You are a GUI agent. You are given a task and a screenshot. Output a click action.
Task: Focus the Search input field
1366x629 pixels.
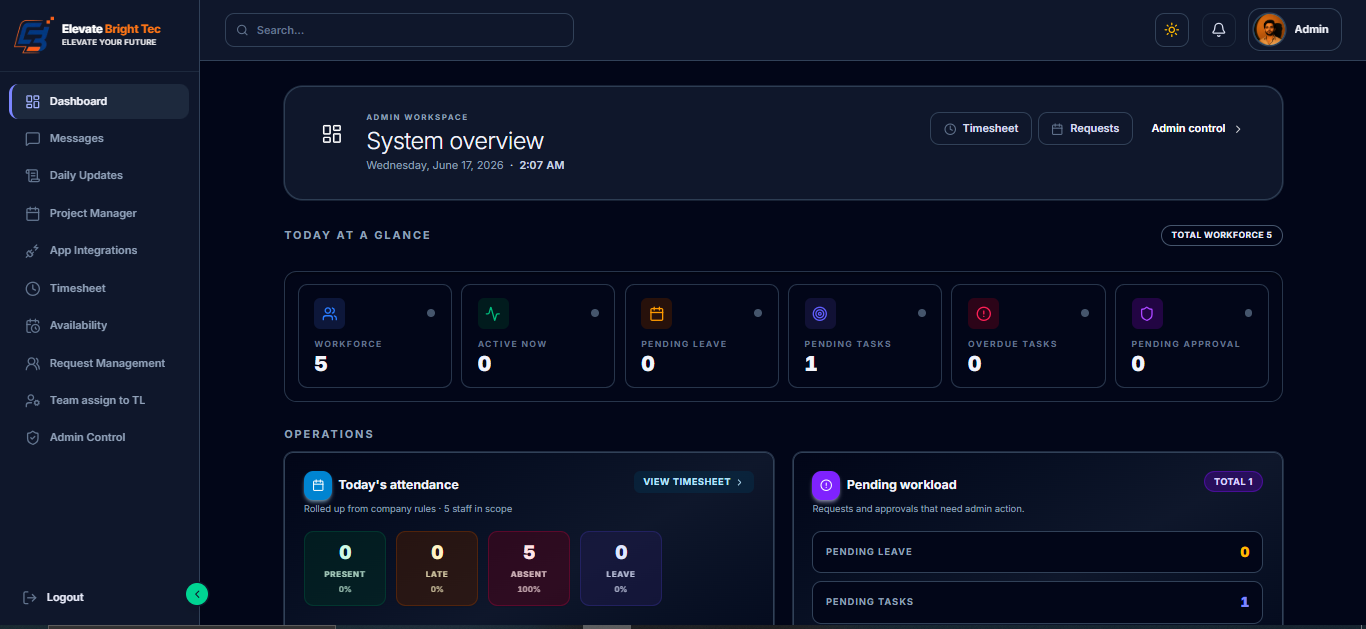pos(399,30)
